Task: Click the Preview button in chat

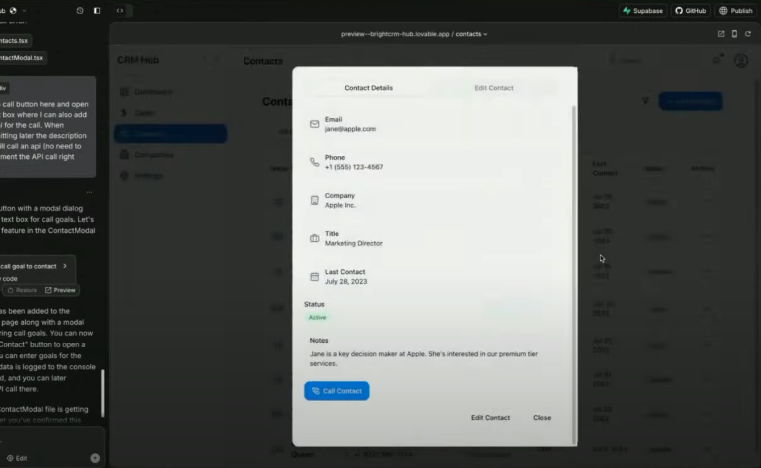Action: pos(60,290)
